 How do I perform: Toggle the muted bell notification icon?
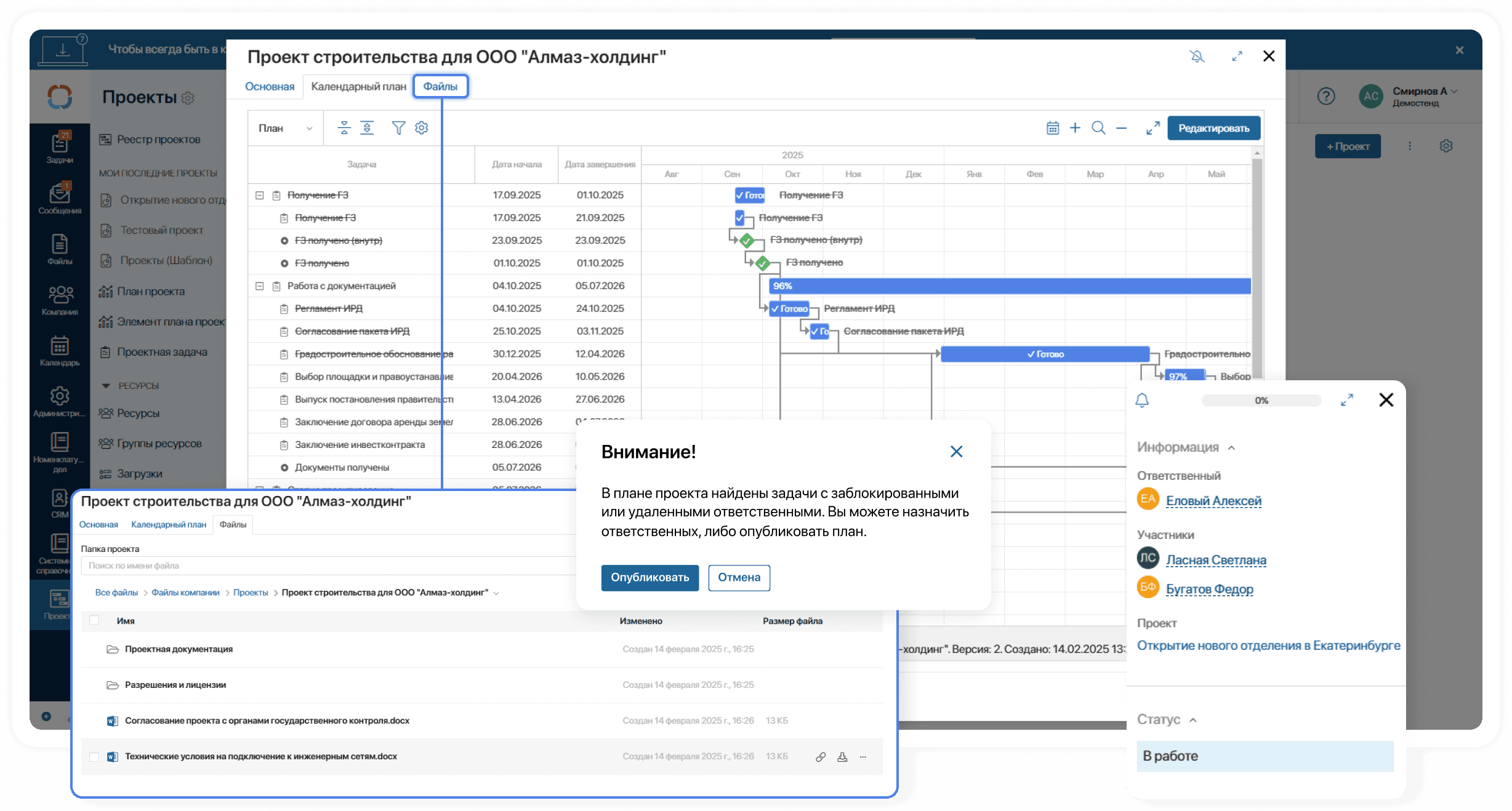point(1197,57)
